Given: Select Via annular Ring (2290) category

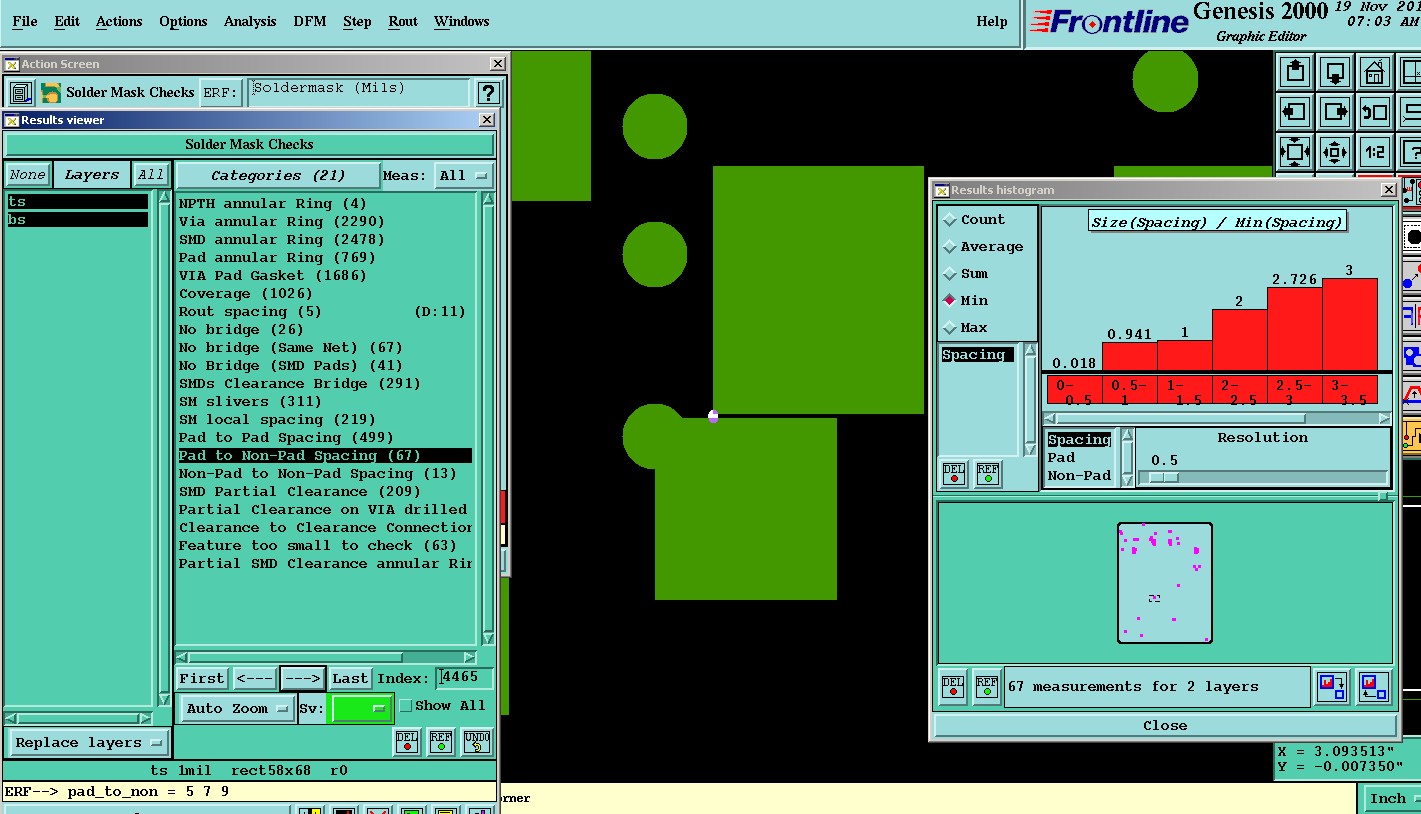Looking at the screenshot, I should coord(324,222).
